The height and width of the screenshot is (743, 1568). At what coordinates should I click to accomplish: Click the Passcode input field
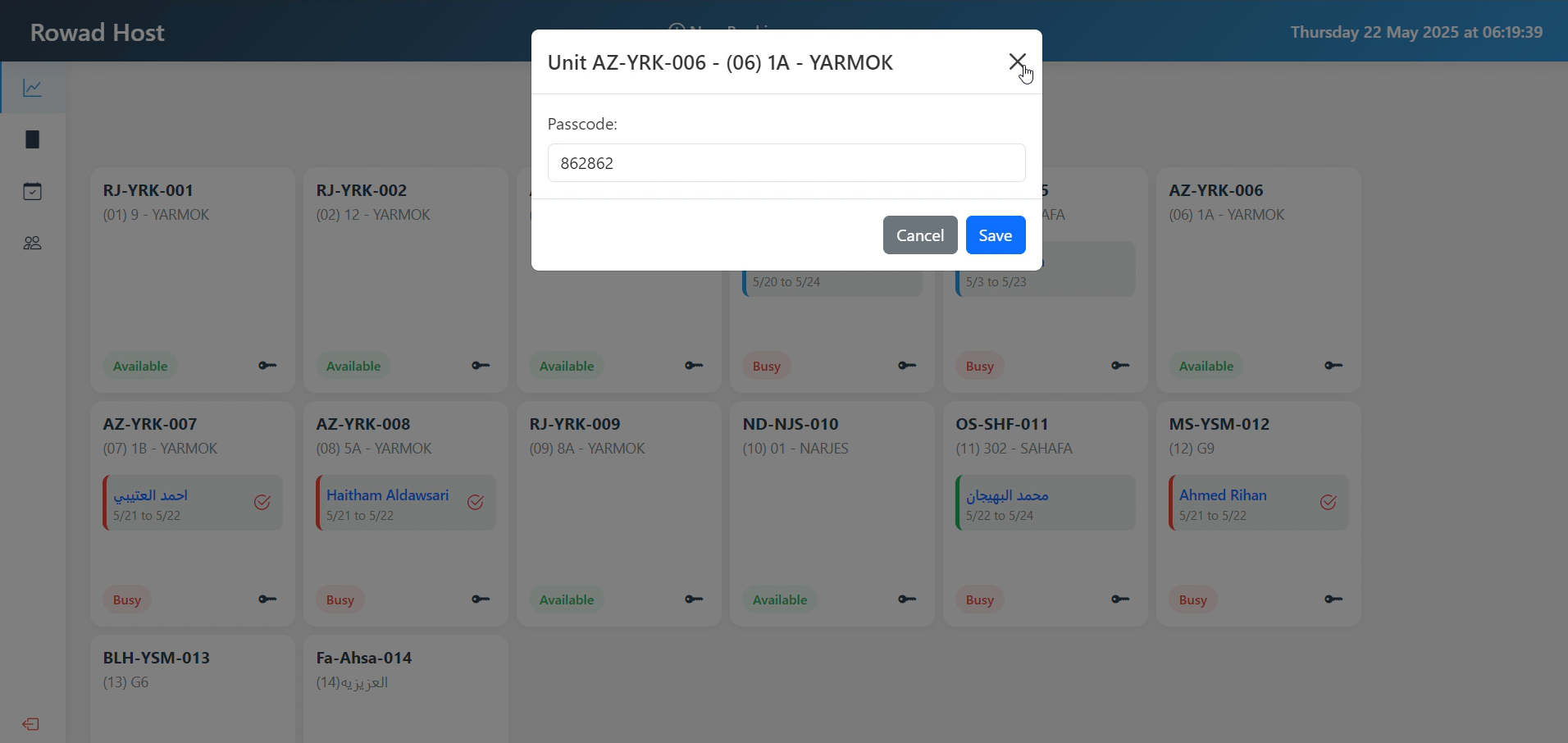(786, 163)
